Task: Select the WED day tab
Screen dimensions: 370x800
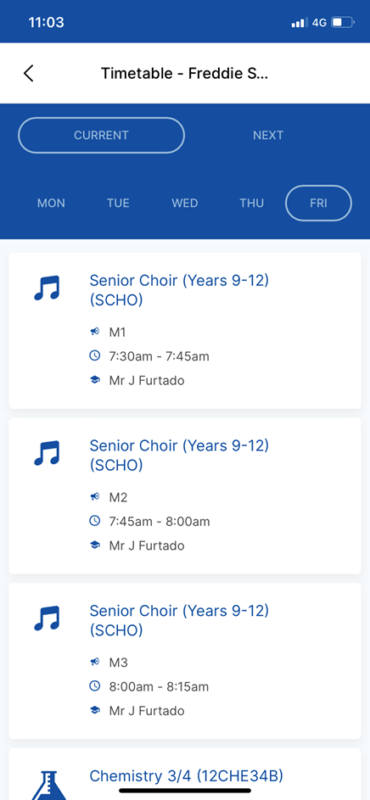Action: 185,203
